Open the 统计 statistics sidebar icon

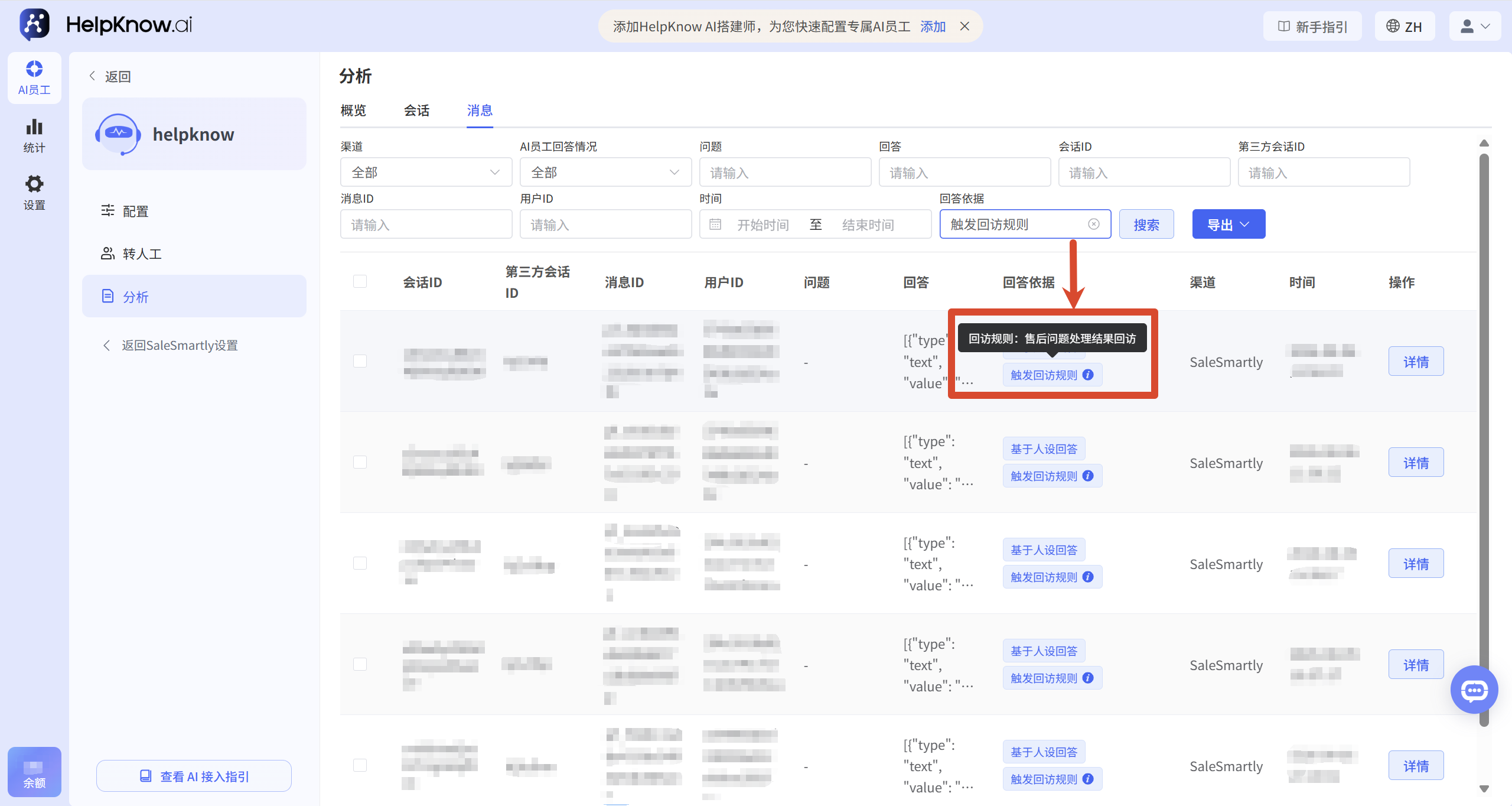[34, 136]
